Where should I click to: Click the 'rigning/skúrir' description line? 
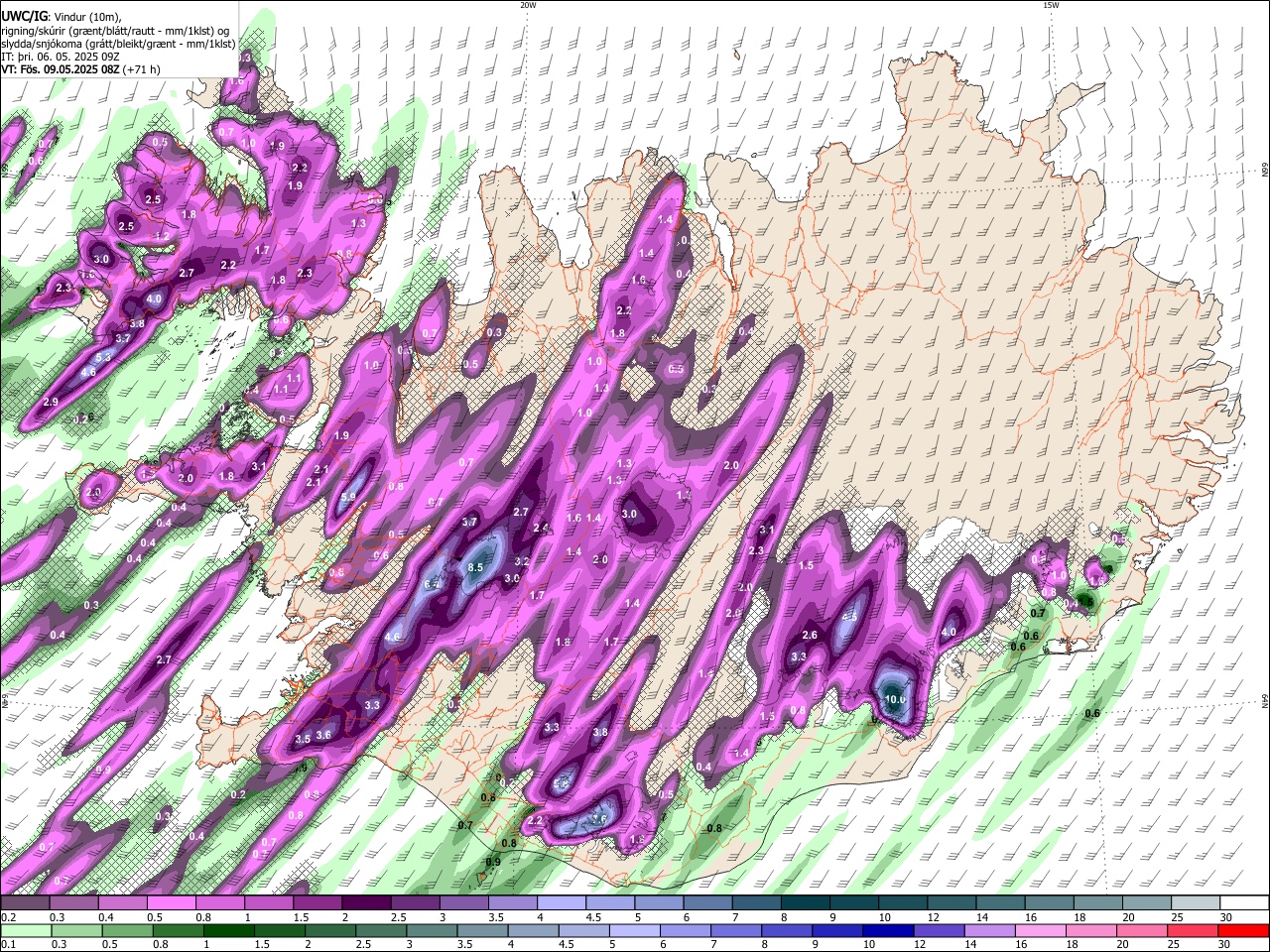coord(114,30)
